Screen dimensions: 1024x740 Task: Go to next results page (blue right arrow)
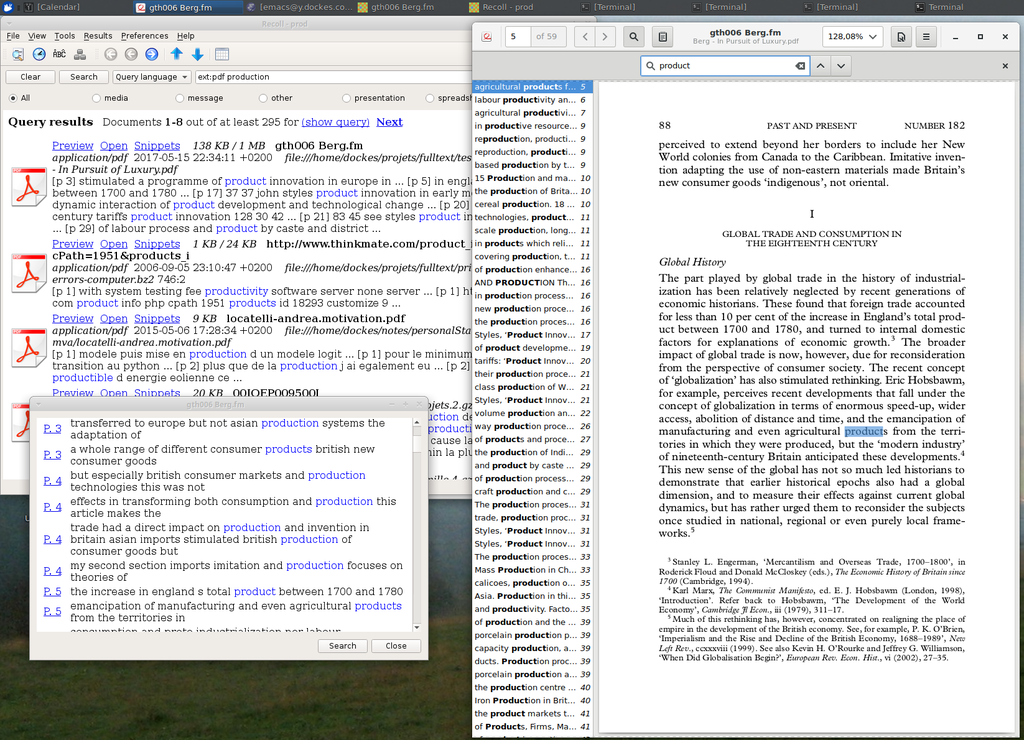(x=152, y=55)
